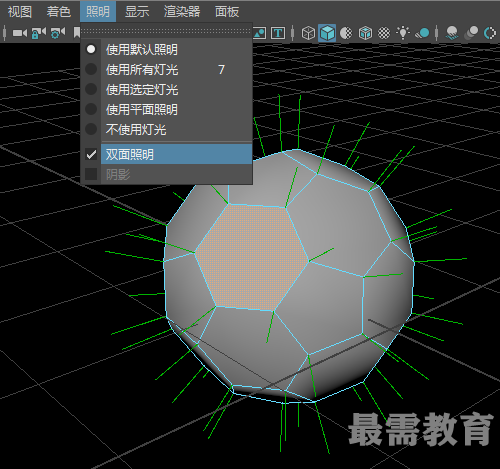Viewport: 500px width, 469px height.
Task: Click the boxed T toolbar icon
Action: point(278,33)
